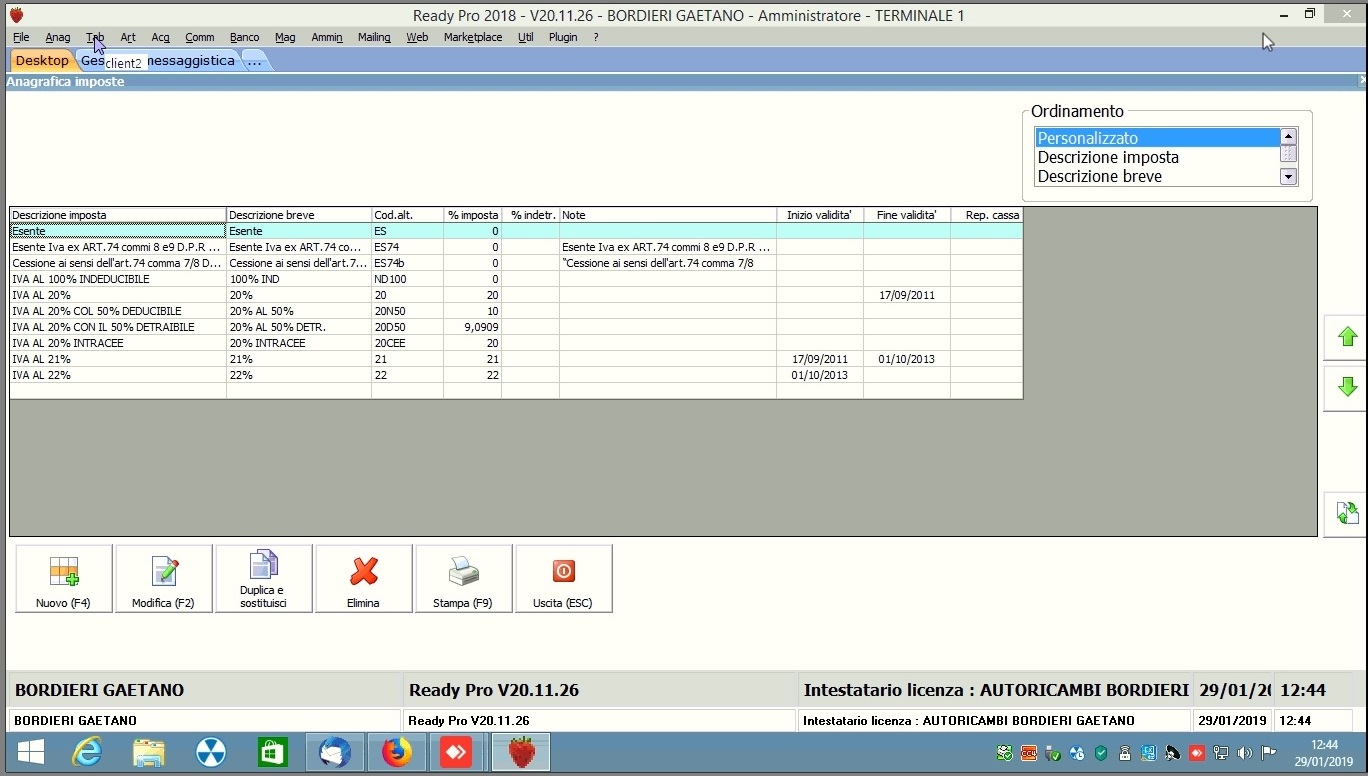Select the 'IVA AL 100% INDEDUCIBILE' row
Image resolution: width=1368 pixels, height=776 pixels.
[516, 279]
